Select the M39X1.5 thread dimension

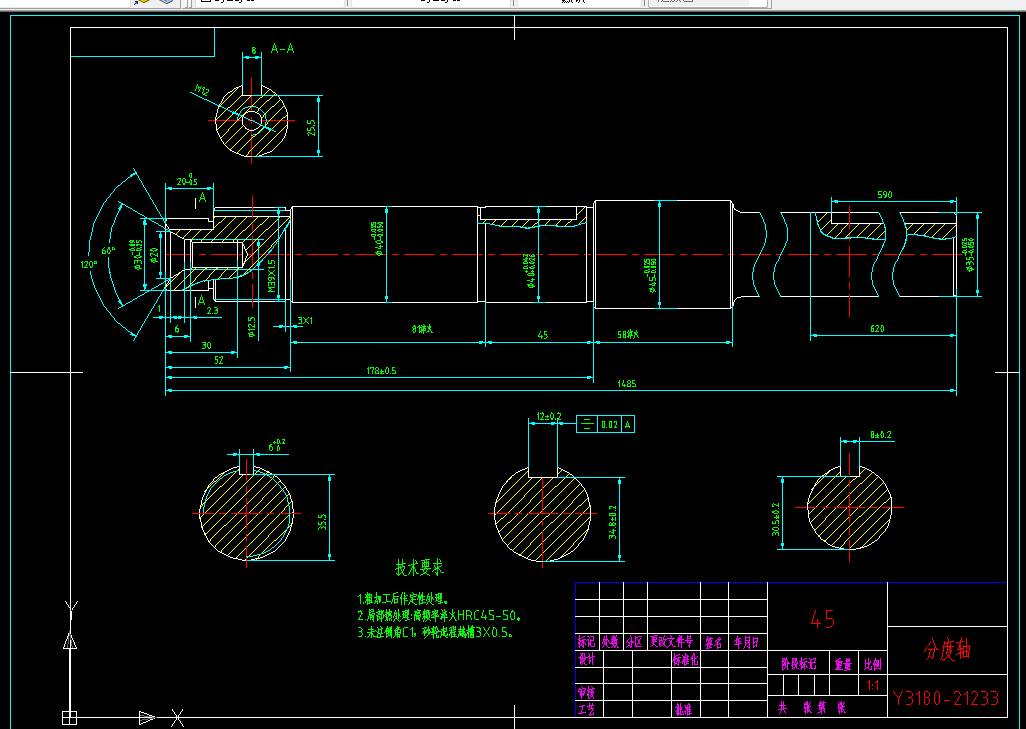click(x=272, y=276)
